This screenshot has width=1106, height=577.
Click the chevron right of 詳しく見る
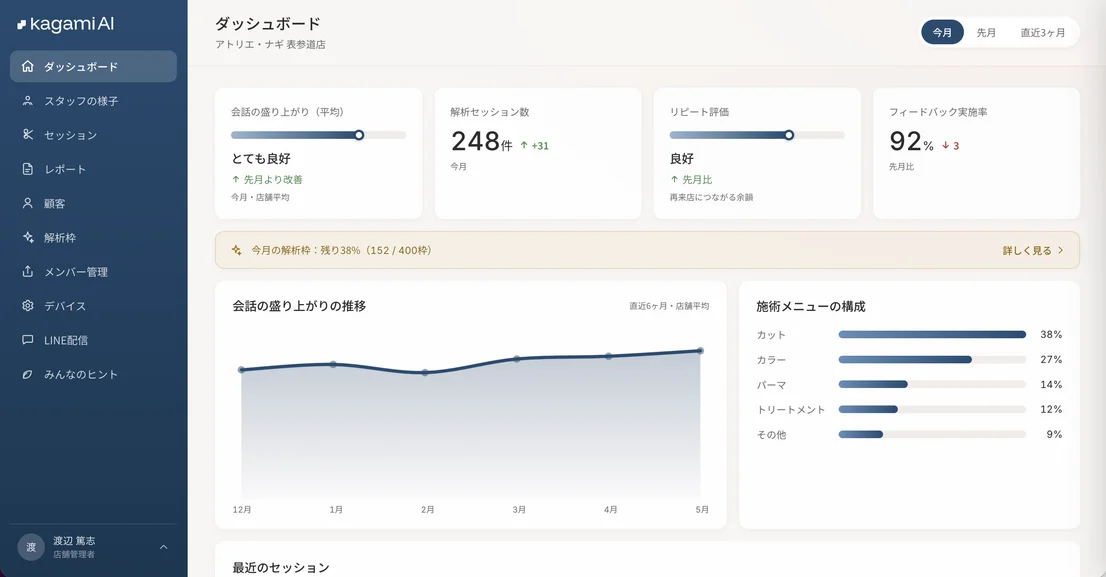[1060, 250]
